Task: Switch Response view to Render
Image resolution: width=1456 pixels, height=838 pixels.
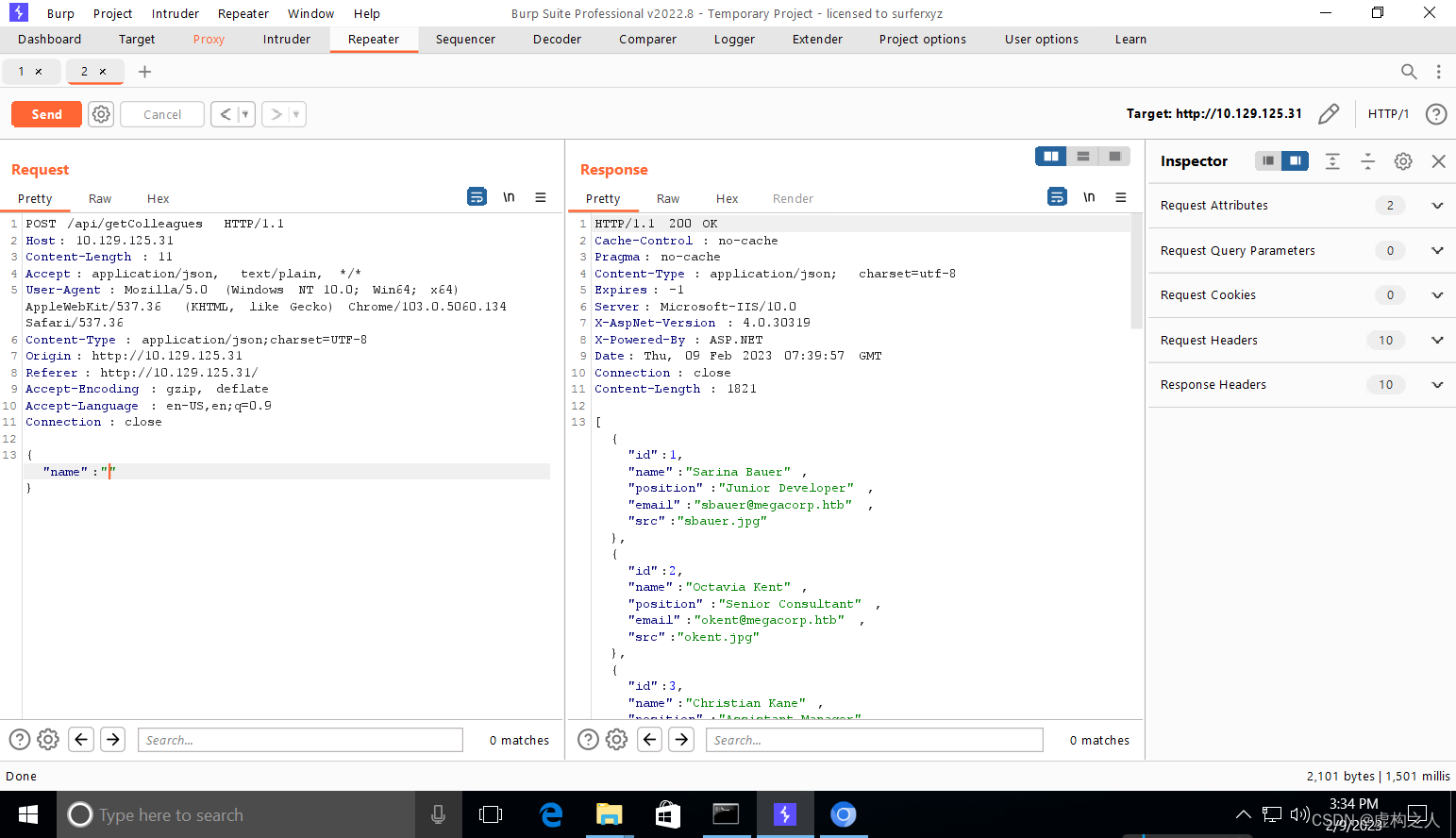Action: pyautogui.click(x=793, y=199)
